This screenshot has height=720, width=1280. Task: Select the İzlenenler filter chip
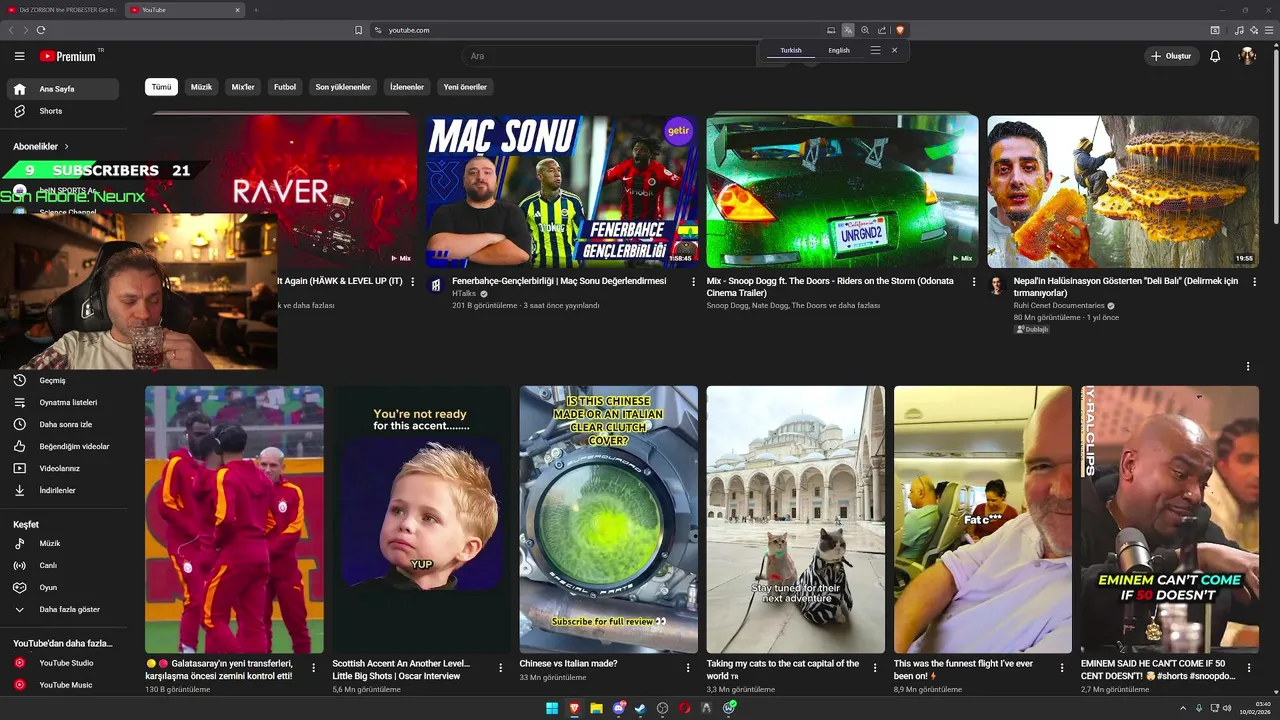click(x=407, y=87)
